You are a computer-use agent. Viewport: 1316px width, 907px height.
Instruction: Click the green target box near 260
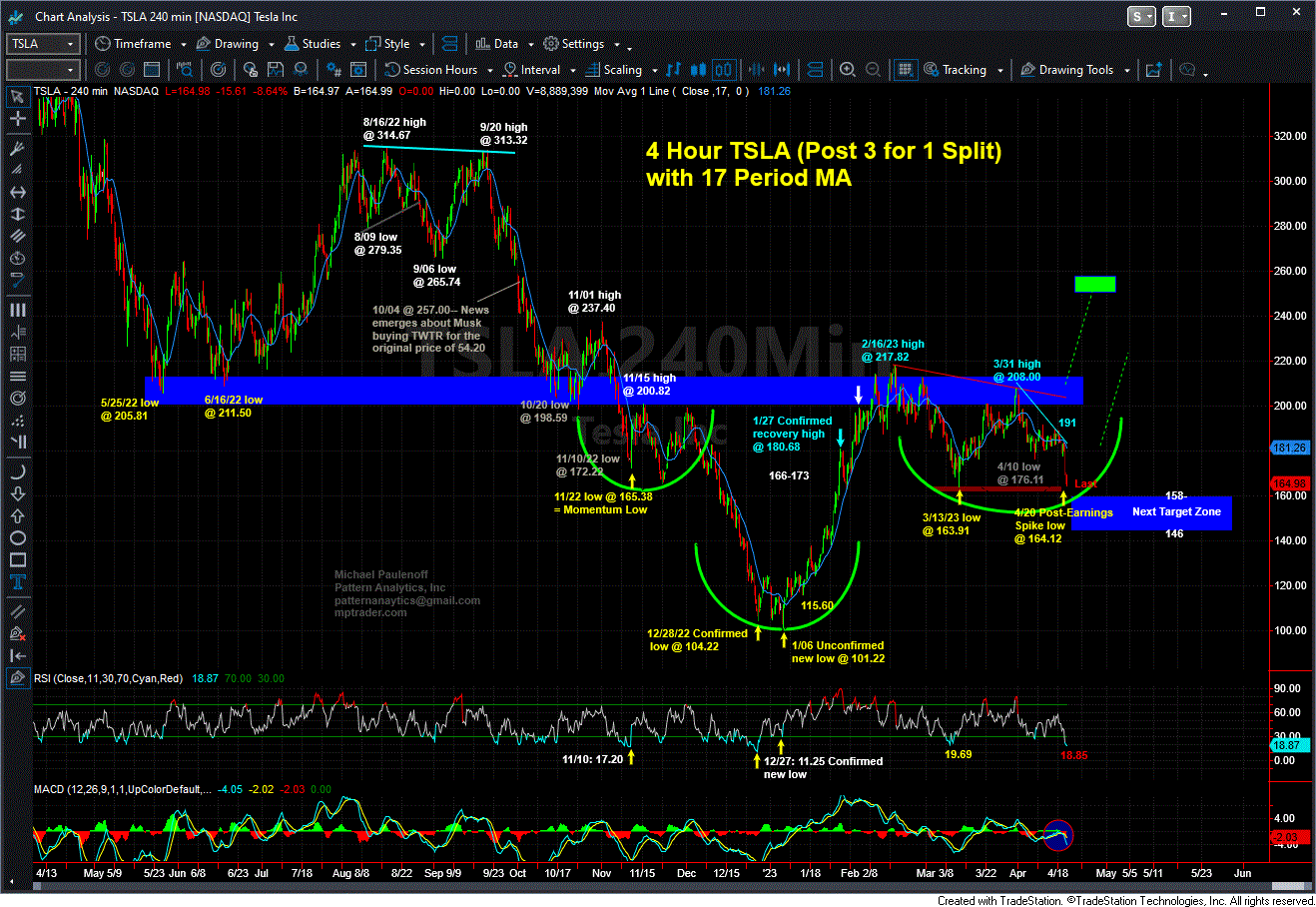pyautogui.click(x=1094, y=284)
